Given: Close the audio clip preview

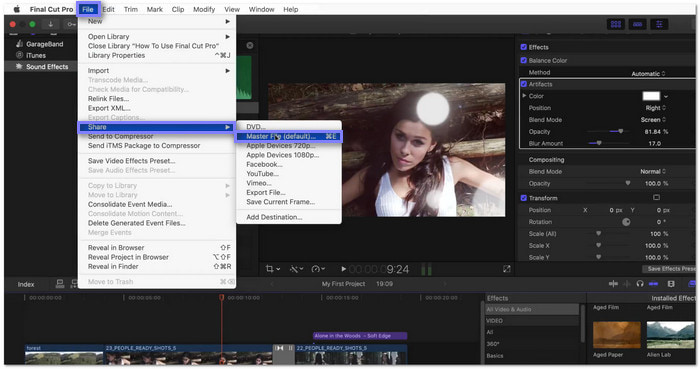Looking at the screenshot, I should point(250,46).
